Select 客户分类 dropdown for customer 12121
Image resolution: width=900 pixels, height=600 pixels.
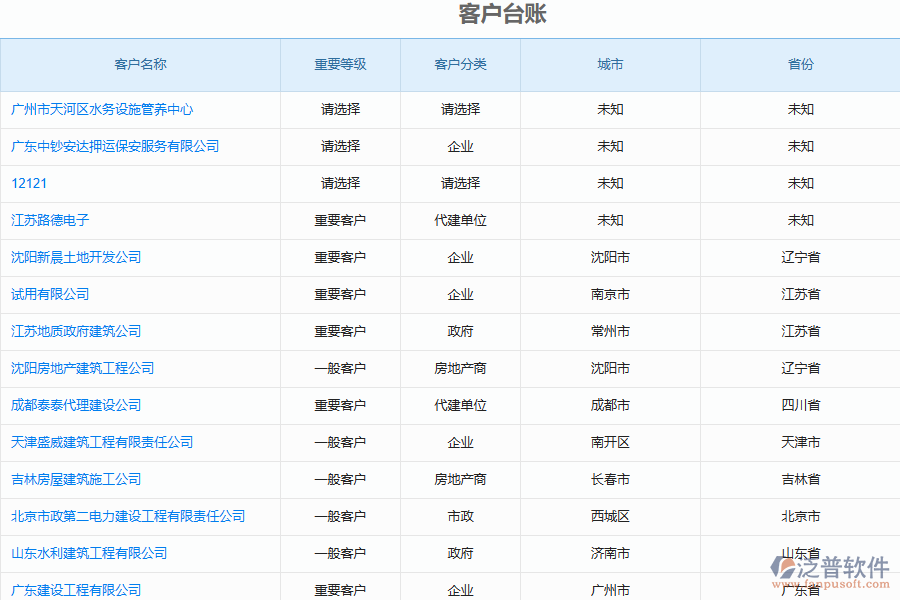(460, 183)
